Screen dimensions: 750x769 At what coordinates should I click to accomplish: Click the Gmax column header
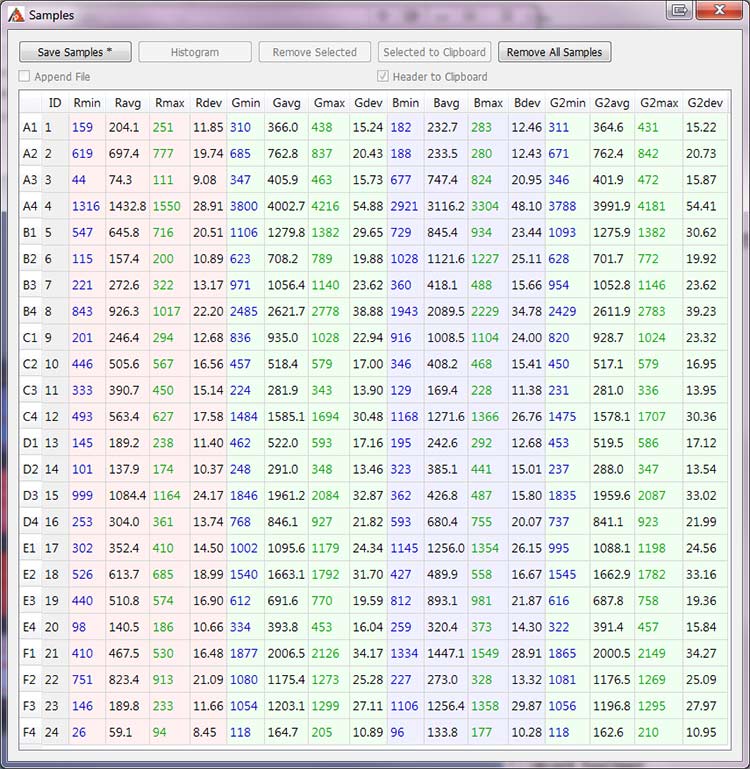tap(329, 103)
